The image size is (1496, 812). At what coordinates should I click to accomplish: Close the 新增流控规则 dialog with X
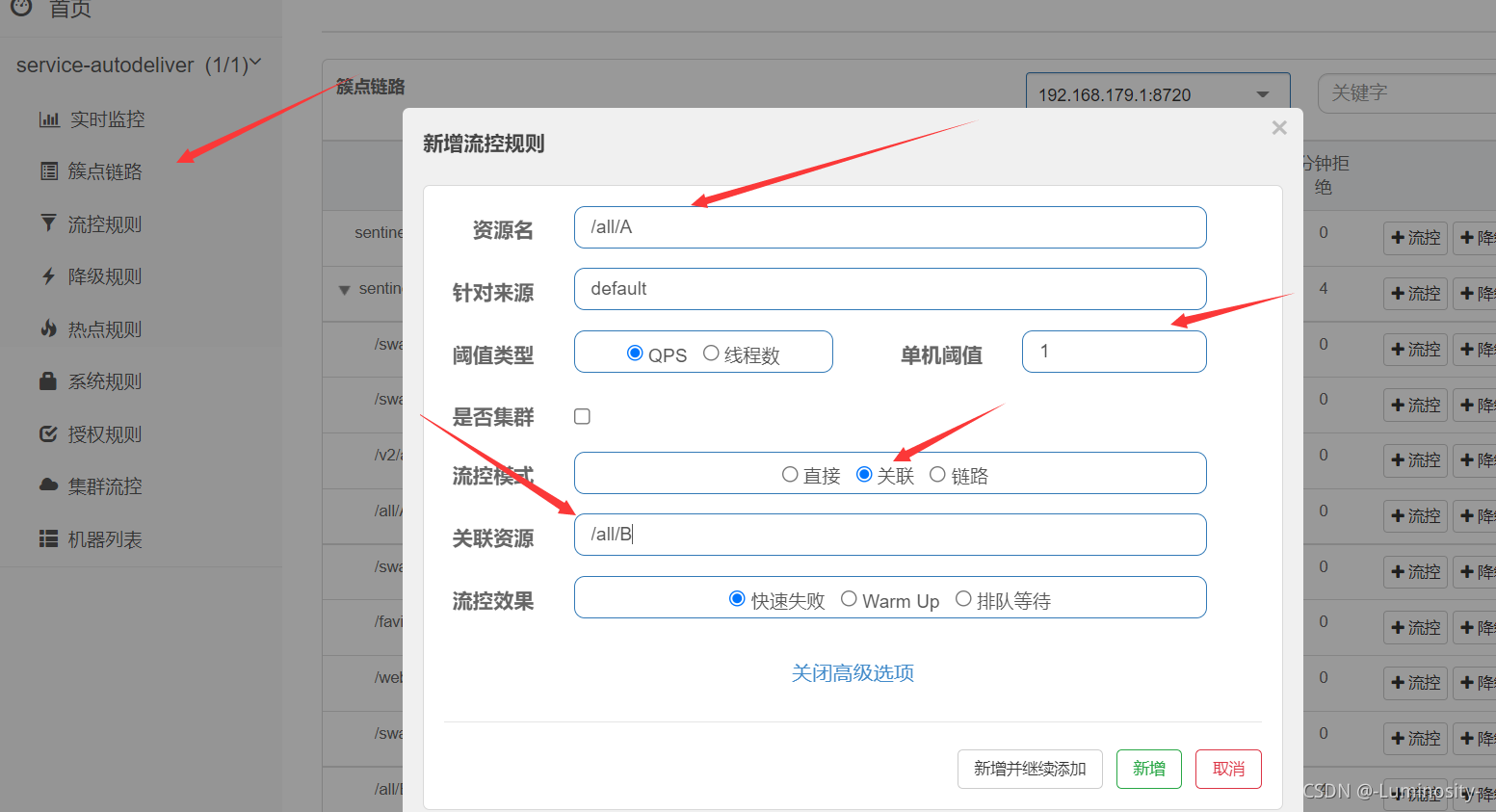[1279, 127]
